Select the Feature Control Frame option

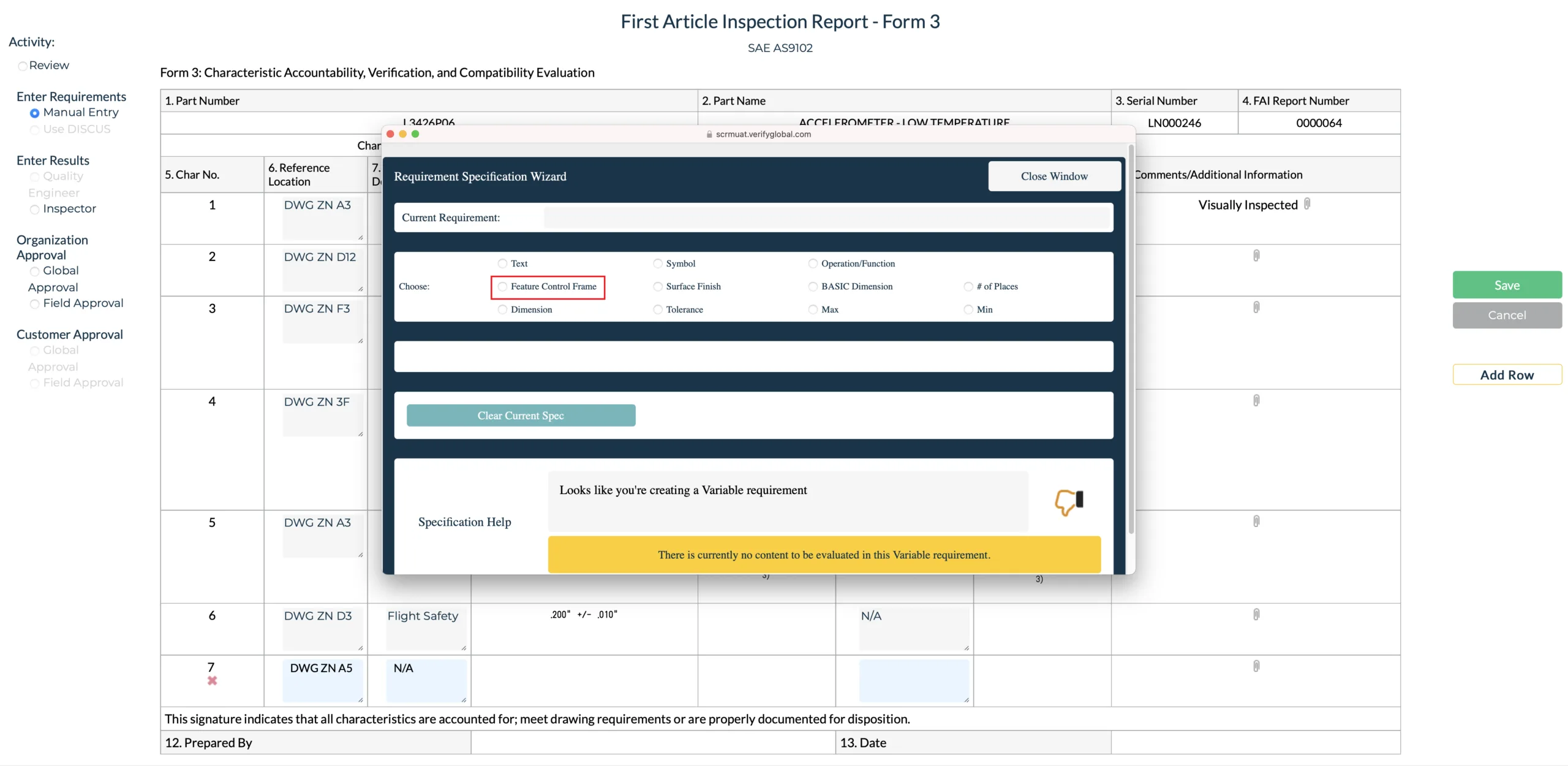click(502, 286)
